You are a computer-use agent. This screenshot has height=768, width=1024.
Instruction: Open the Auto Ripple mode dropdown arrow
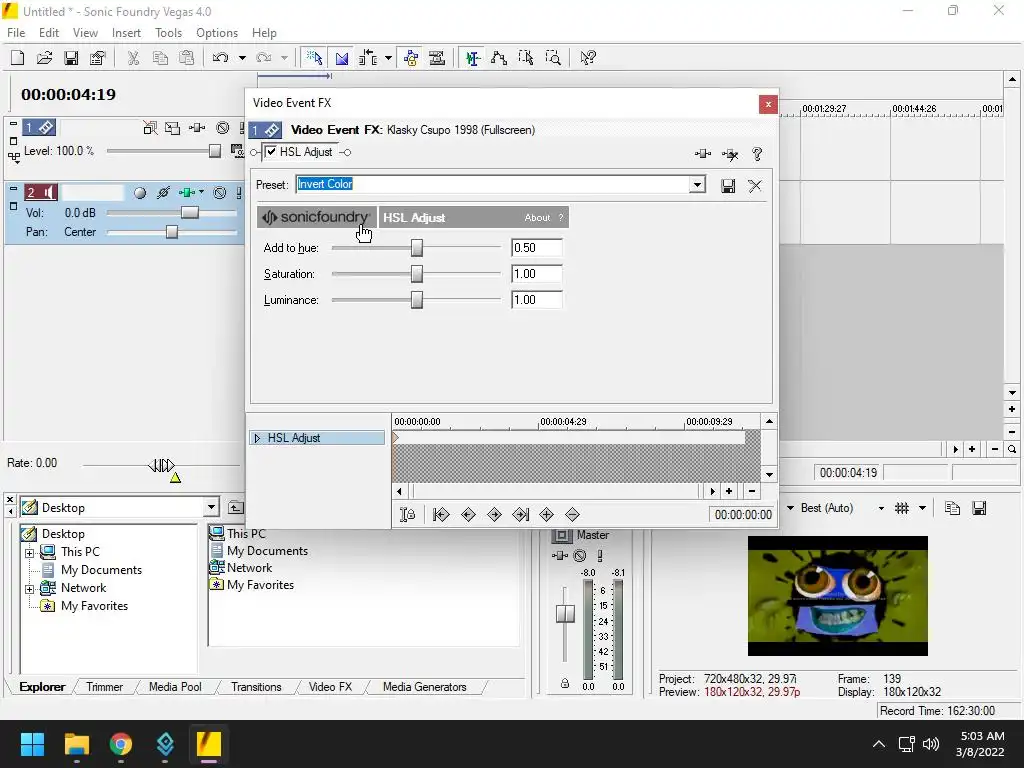[388, 58]
